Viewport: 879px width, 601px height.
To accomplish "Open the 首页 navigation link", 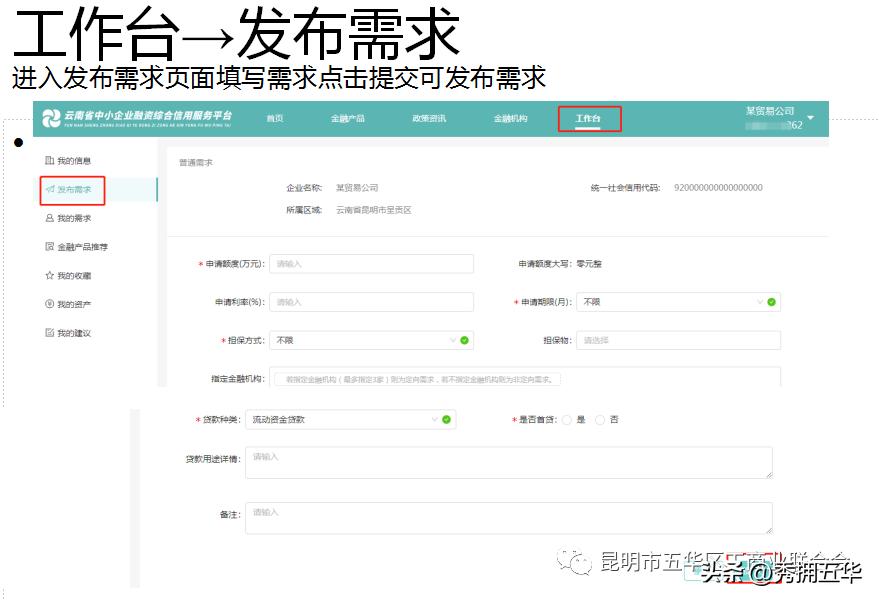I will tap(275, 117).
